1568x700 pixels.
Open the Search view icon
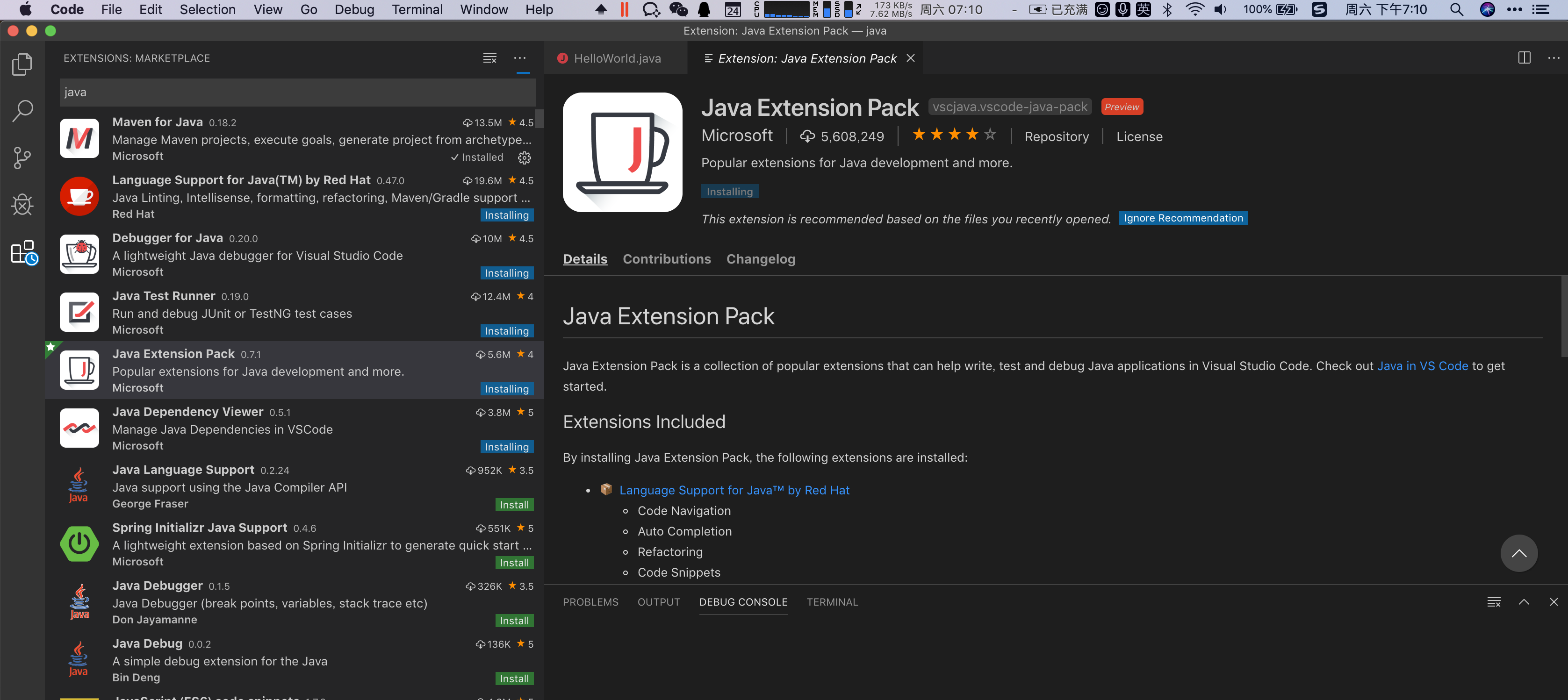click(22, 111)
